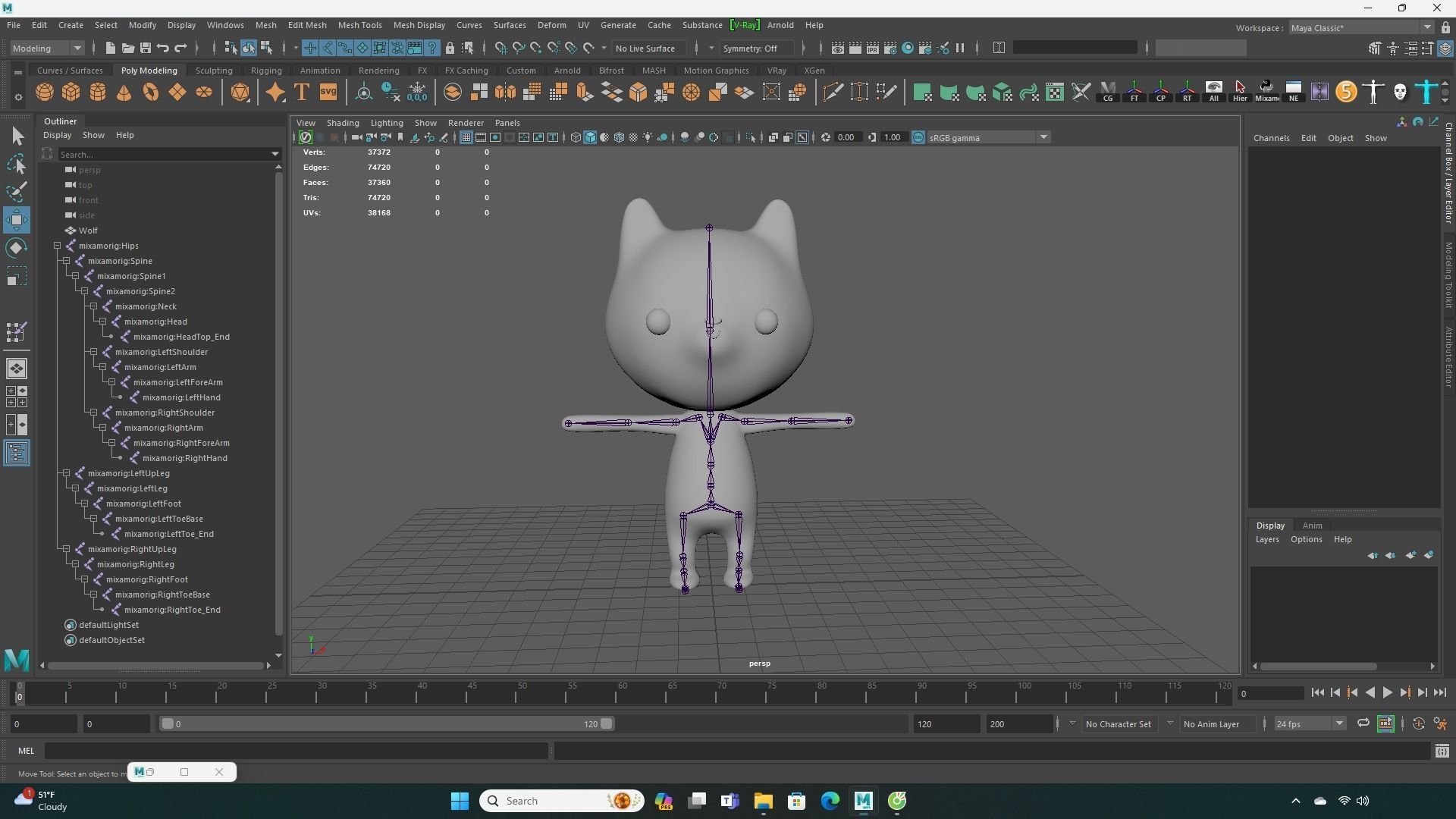1456x819 pixels.
Task: Click the CG shelf icon
Action: (x=1108, y=93)
